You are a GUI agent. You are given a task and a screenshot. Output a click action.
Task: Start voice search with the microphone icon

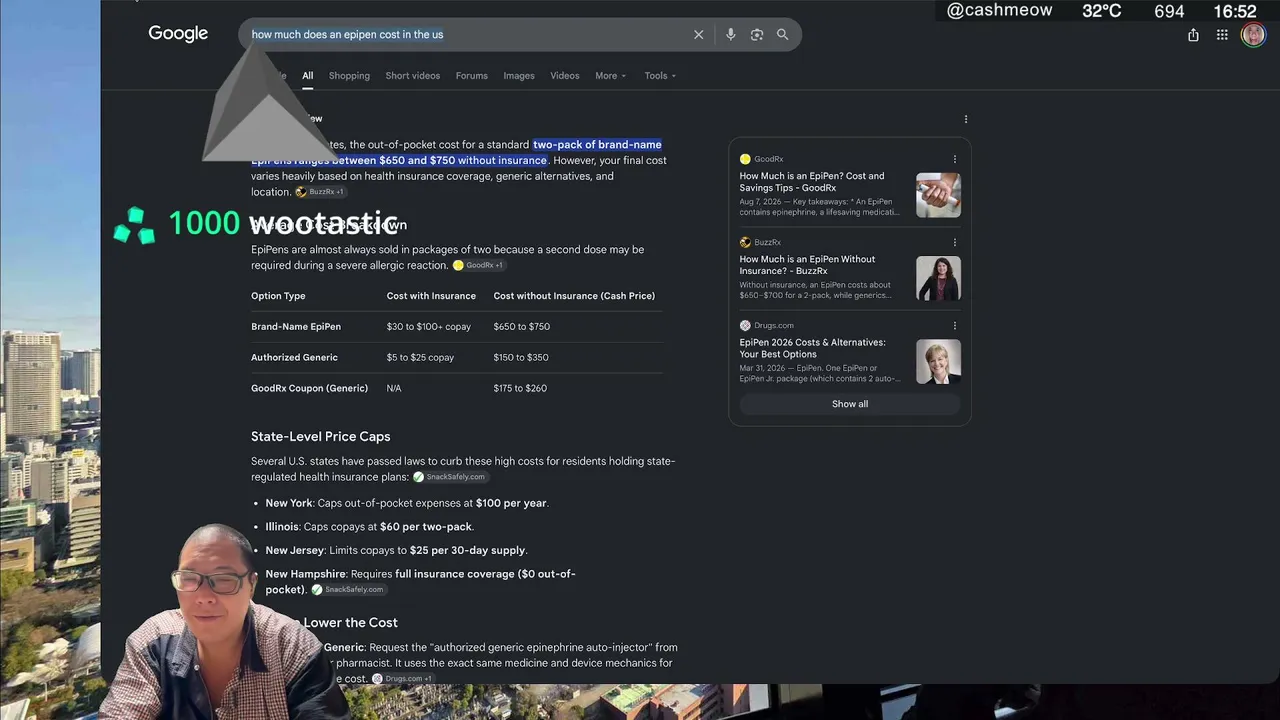pyautogui.click(x=731, y=35)
